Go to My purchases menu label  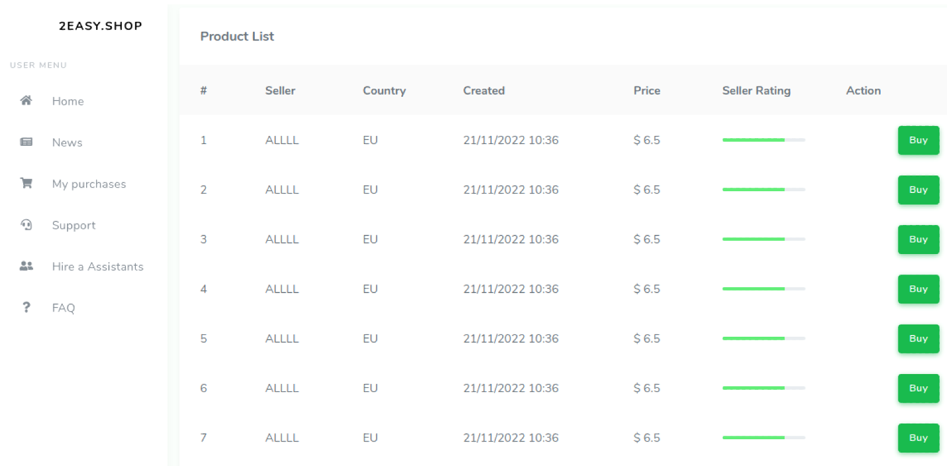point(89,184)
